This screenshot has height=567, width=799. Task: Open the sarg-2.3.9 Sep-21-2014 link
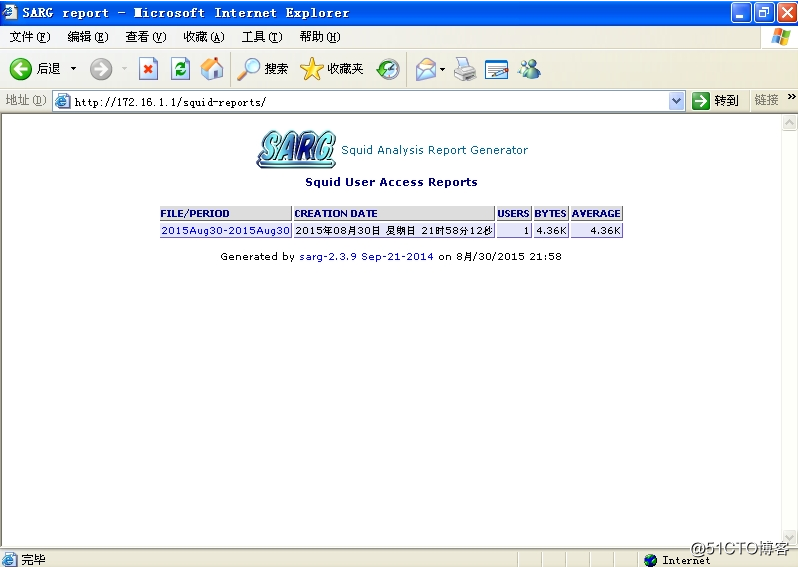click(x=366, y=256)
